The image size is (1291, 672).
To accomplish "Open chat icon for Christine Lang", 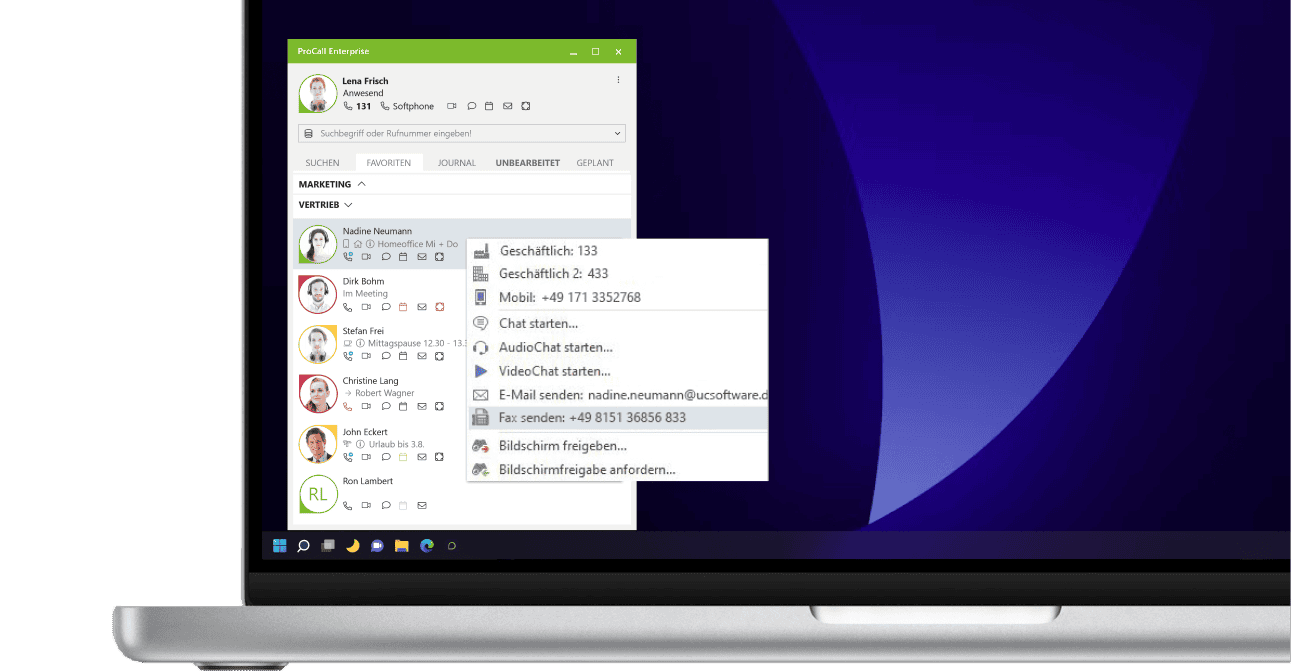I will click(x=386, y=407).
